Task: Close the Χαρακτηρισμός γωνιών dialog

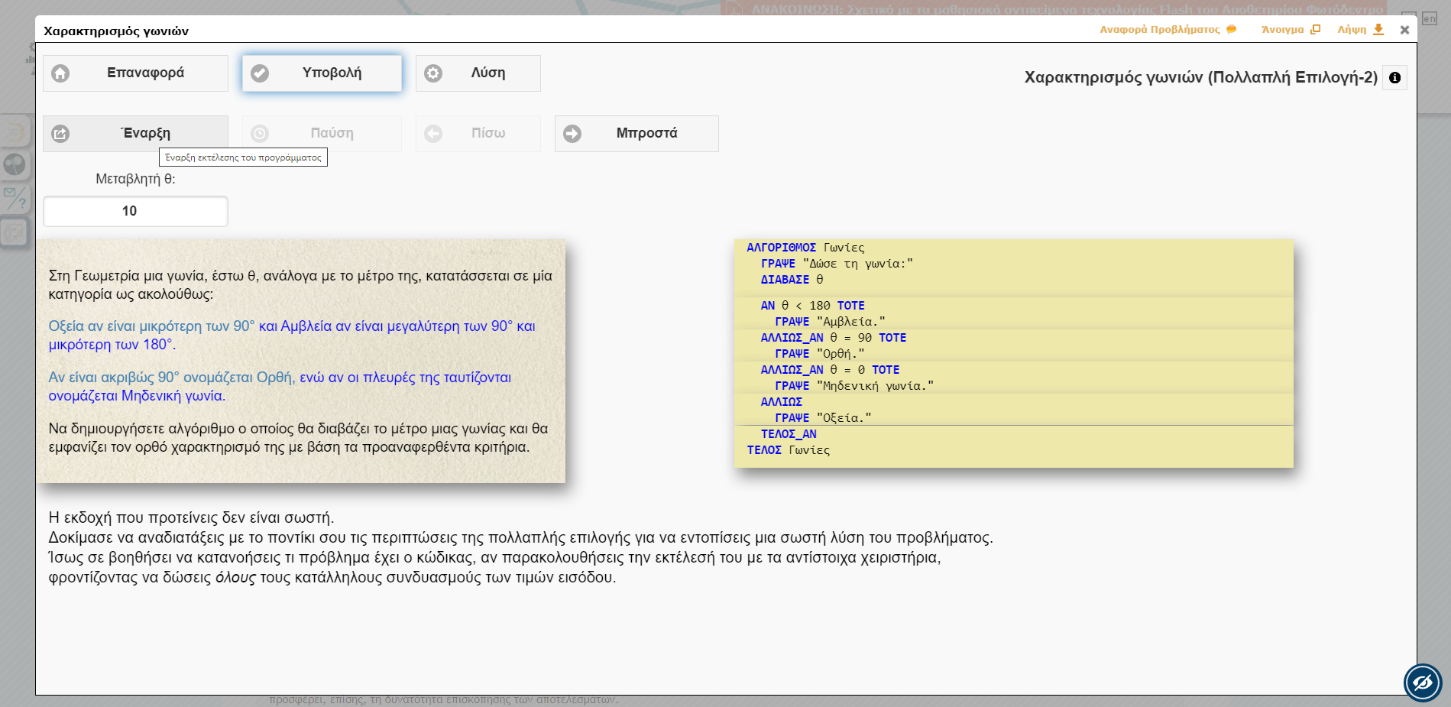Action: click(x=1404, y=30)
